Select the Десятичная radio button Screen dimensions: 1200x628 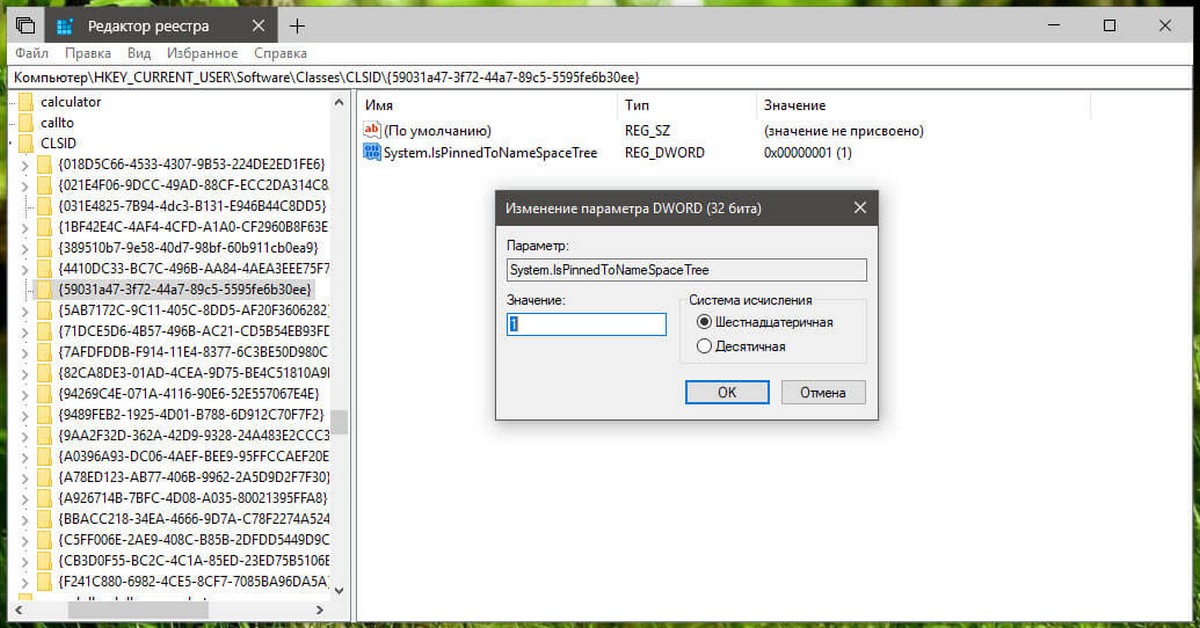704,346
